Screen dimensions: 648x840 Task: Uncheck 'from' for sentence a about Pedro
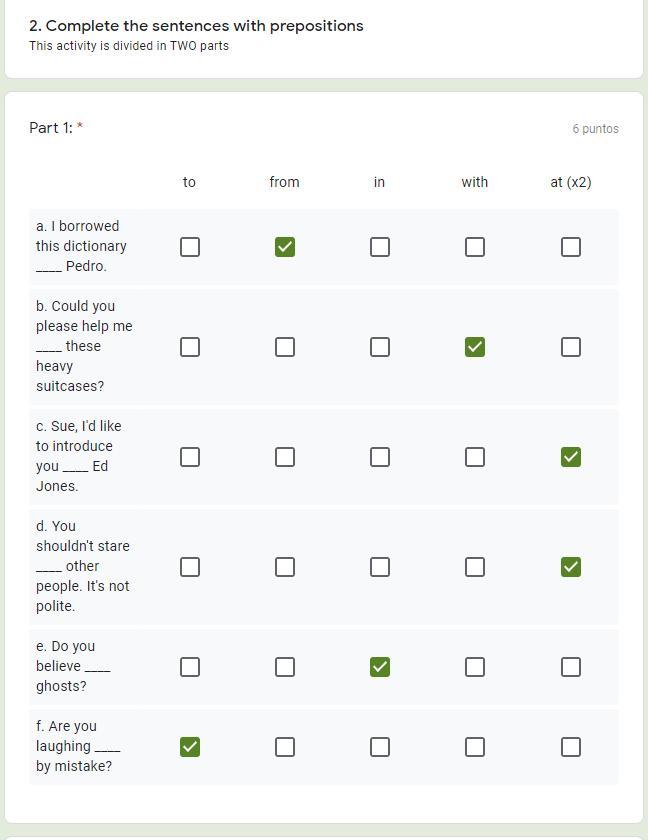(285, 247)
